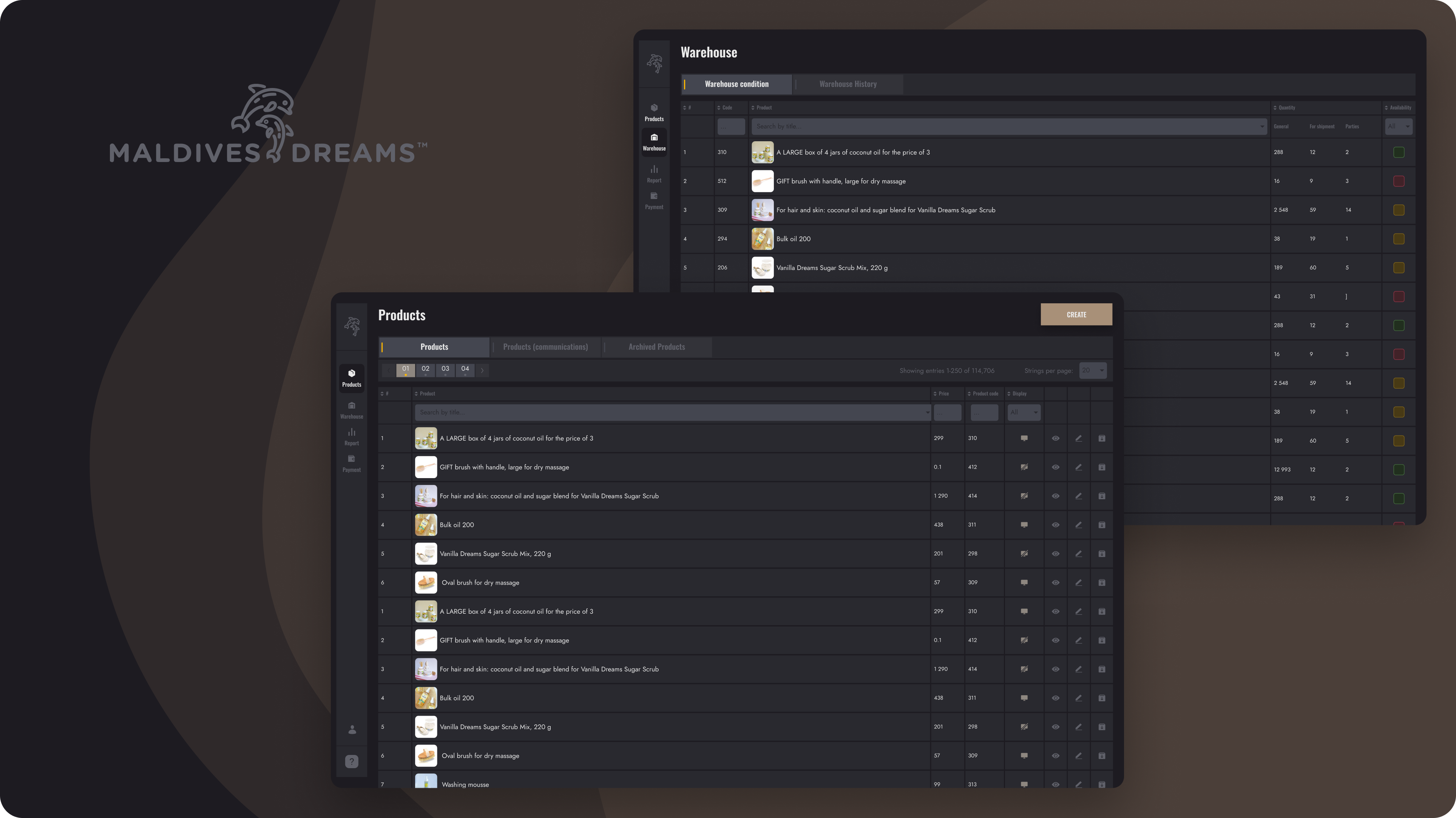This screenshot has height=818, width=1456.
Task: Click red availability indicator for GIFT brush
Action: point(1399,181)
